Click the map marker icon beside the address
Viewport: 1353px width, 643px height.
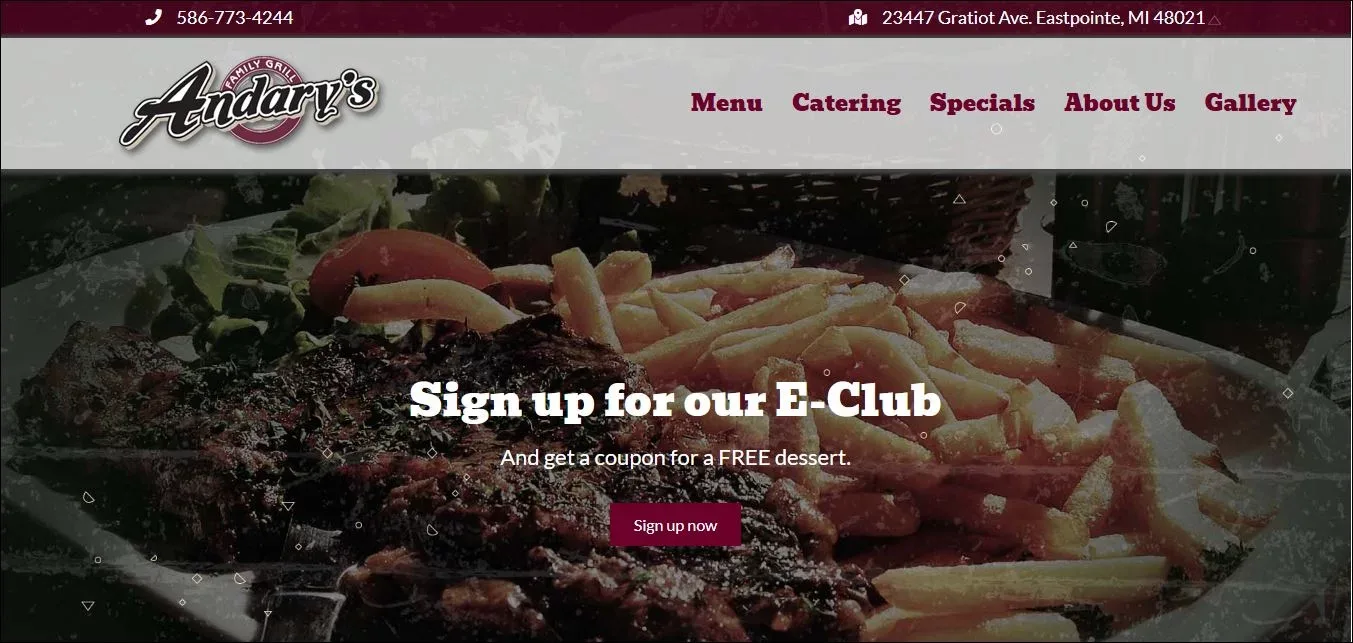858,18
